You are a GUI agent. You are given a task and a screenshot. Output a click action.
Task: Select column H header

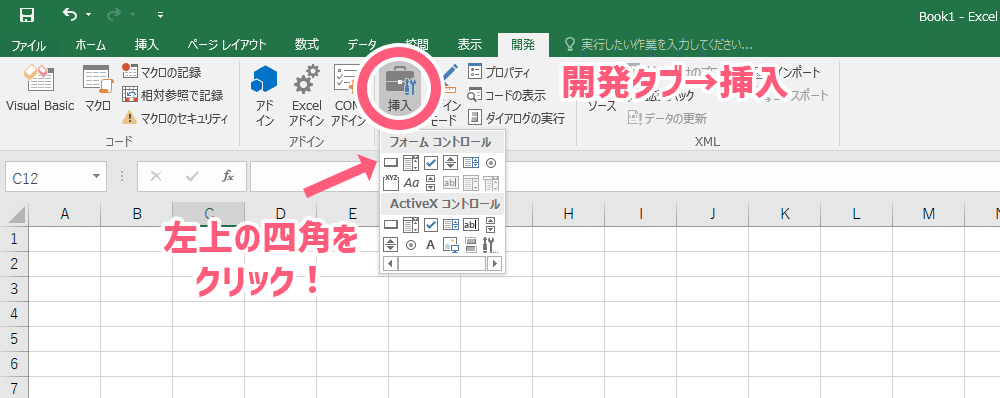tap(568, 214)
